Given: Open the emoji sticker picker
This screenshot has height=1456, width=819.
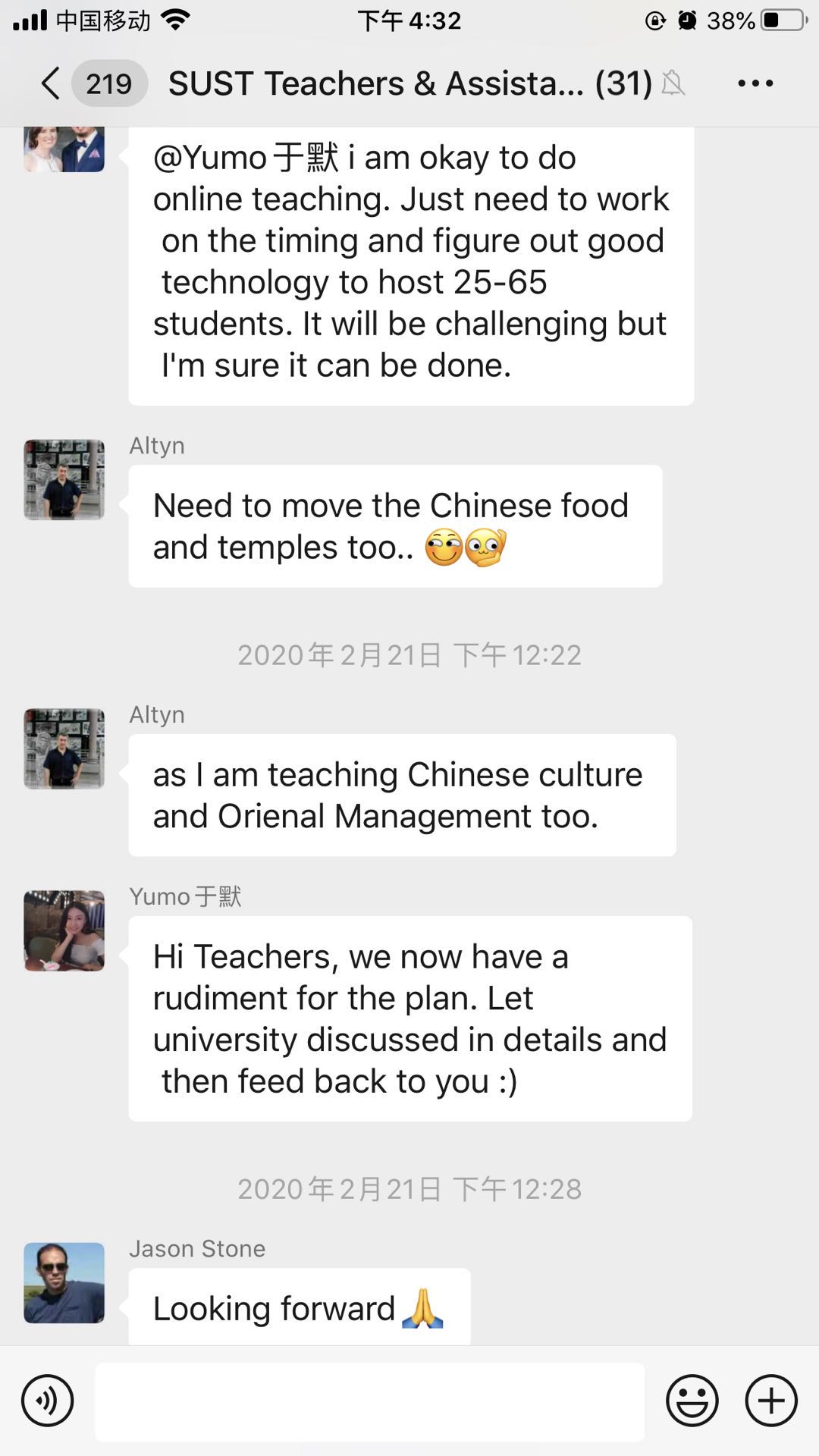Looking at the screenshot, I should [x=692, y=1401].
